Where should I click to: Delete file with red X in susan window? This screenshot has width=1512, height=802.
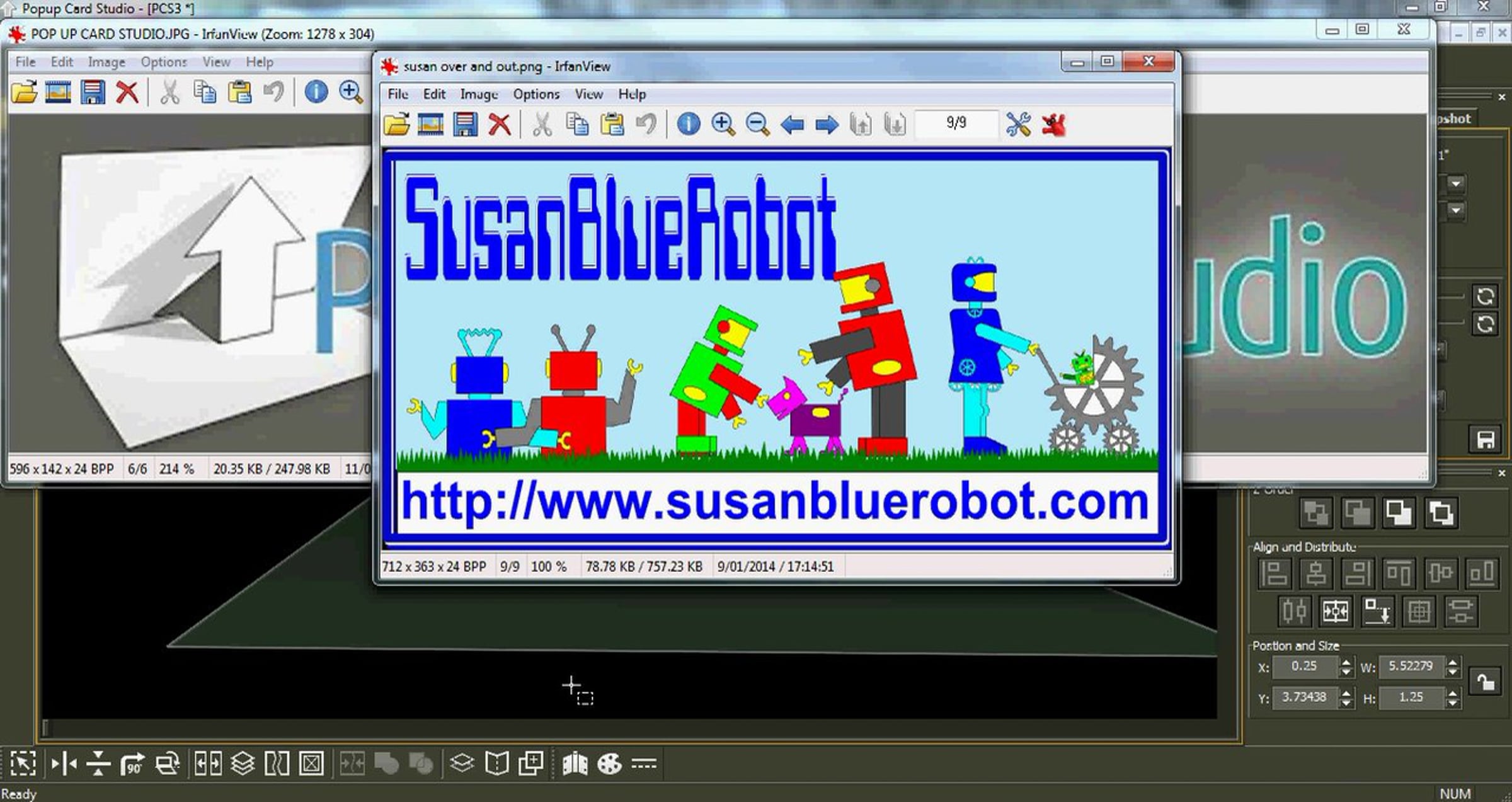500,124
